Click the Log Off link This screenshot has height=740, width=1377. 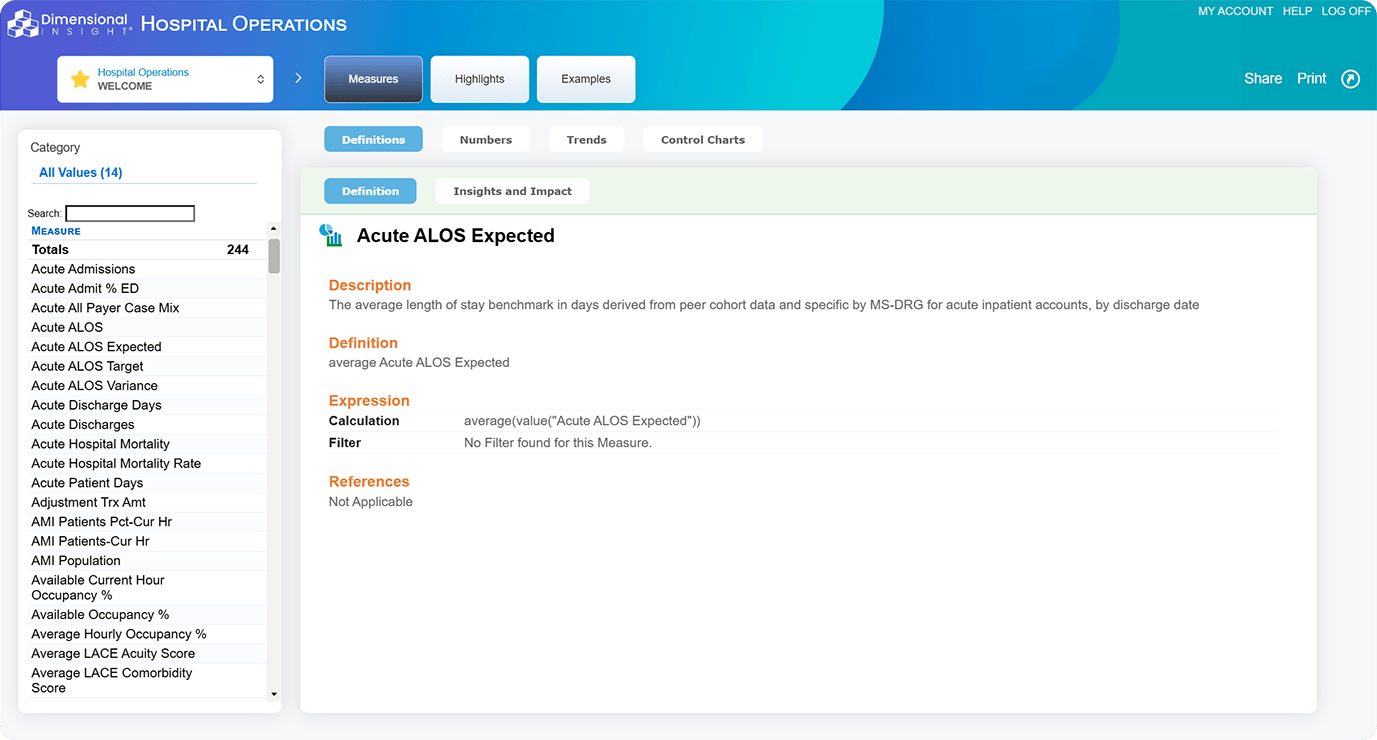pyautogui.click(x=1345, y=11)
